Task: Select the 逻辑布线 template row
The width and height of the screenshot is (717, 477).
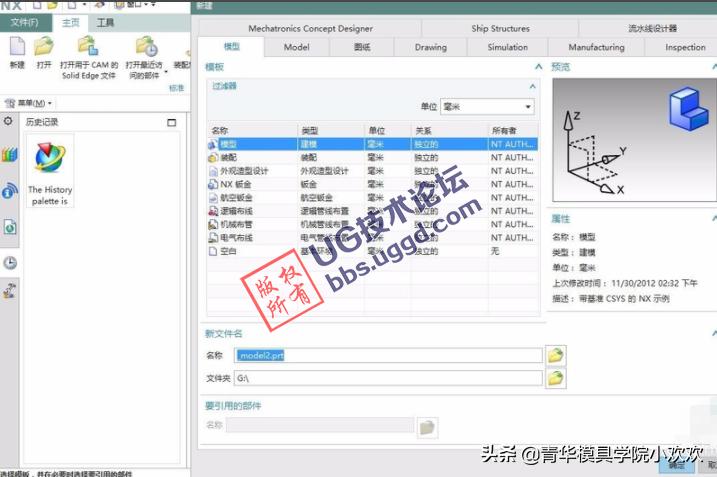Action: click(372, 211)
